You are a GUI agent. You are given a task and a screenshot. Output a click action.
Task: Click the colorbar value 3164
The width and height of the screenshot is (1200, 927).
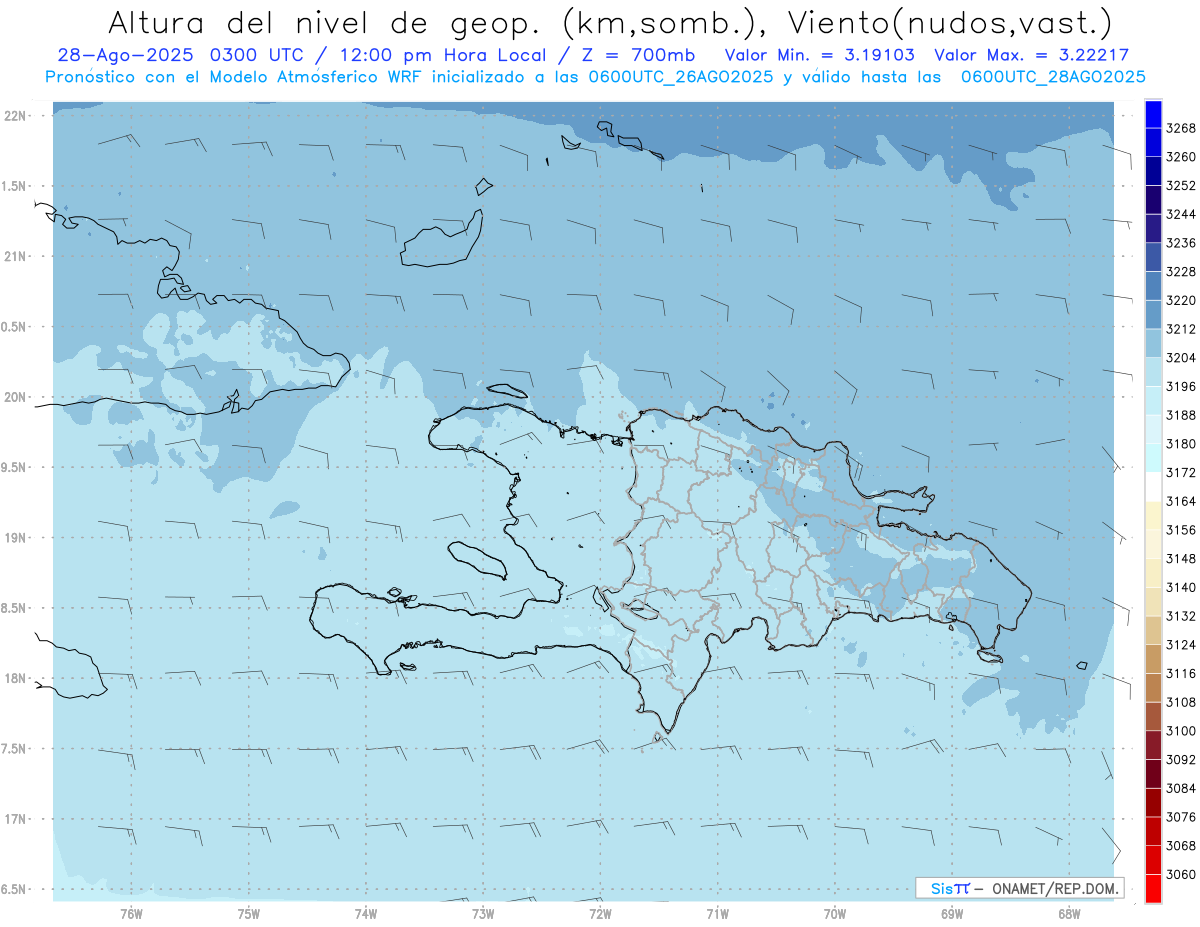[x=1180, y=501]
